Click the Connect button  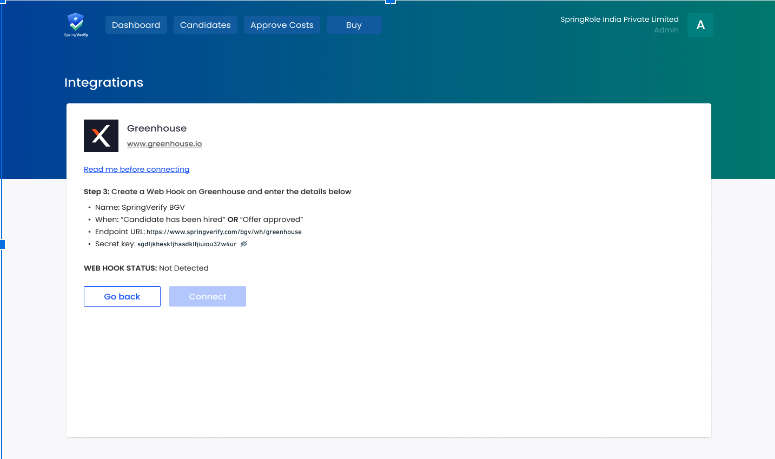tap(207, 296)
